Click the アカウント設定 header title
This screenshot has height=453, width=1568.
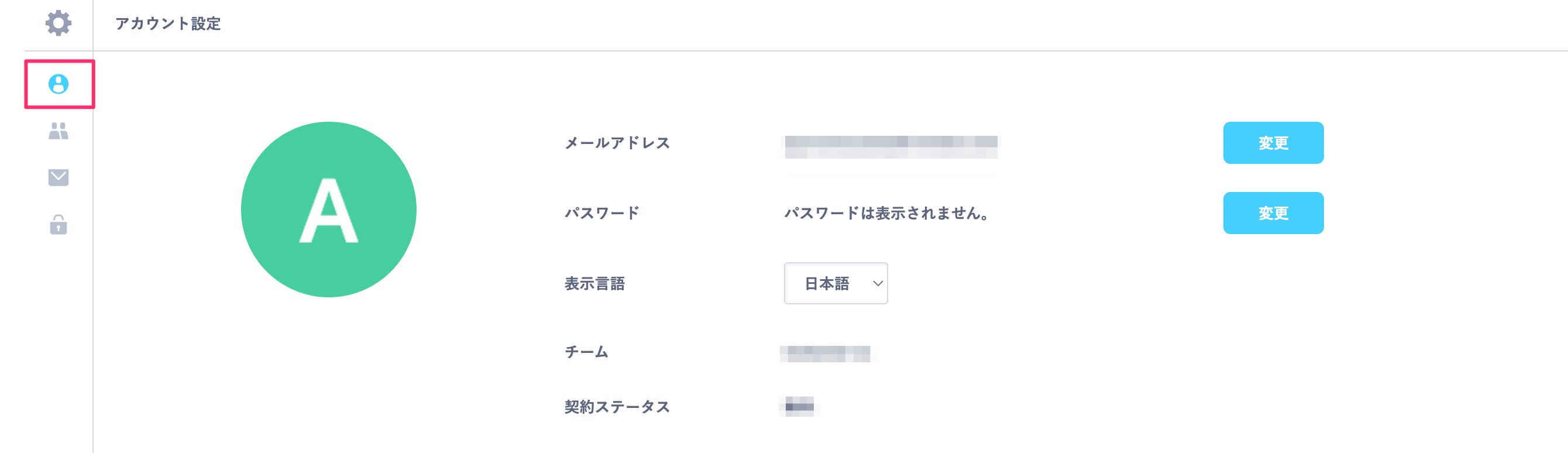169,25
